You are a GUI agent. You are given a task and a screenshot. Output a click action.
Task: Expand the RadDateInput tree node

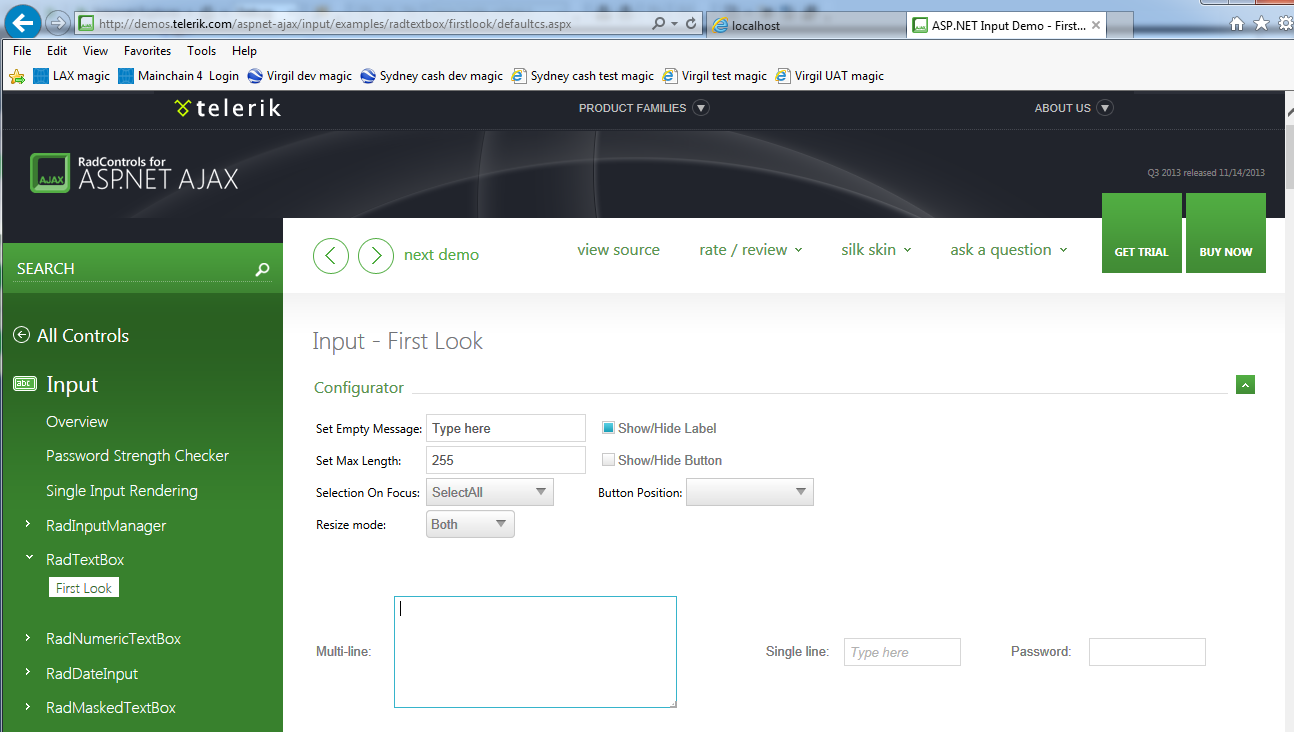click(x=27, y=673)
